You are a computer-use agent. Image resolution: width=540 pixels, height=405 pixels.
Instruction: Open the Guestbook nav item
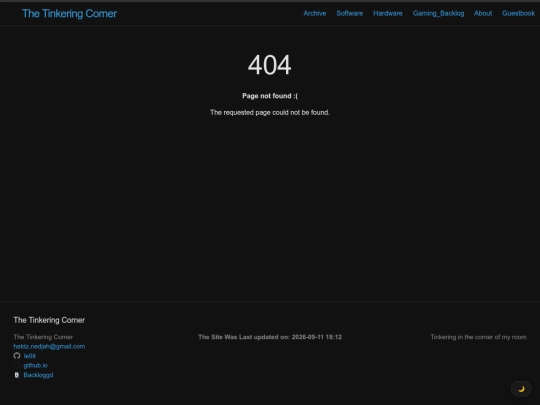(518, 13)
